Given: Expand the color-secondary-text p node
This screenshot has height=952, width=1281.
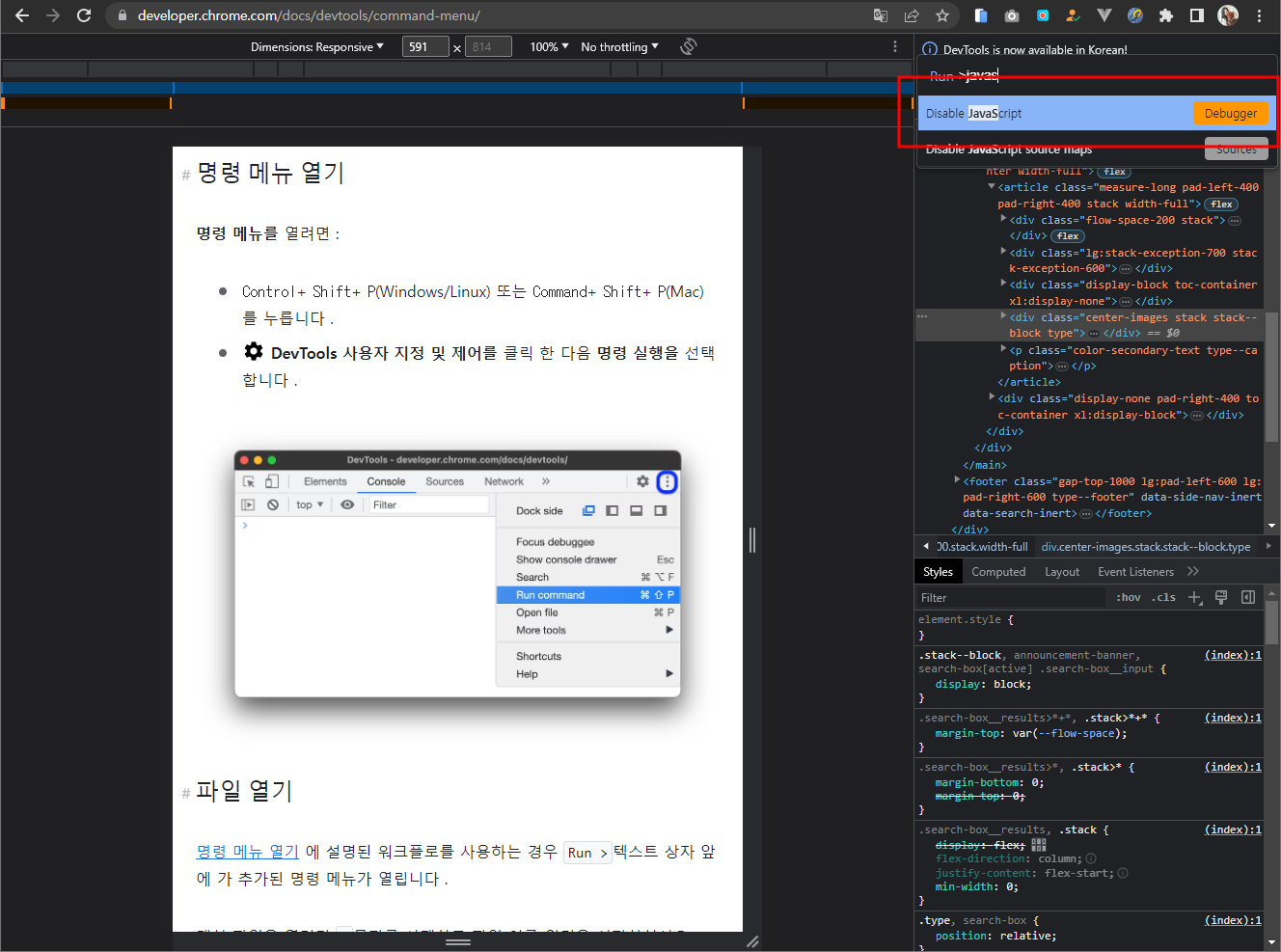Looking at the screenshot, I should (1003, 349).
